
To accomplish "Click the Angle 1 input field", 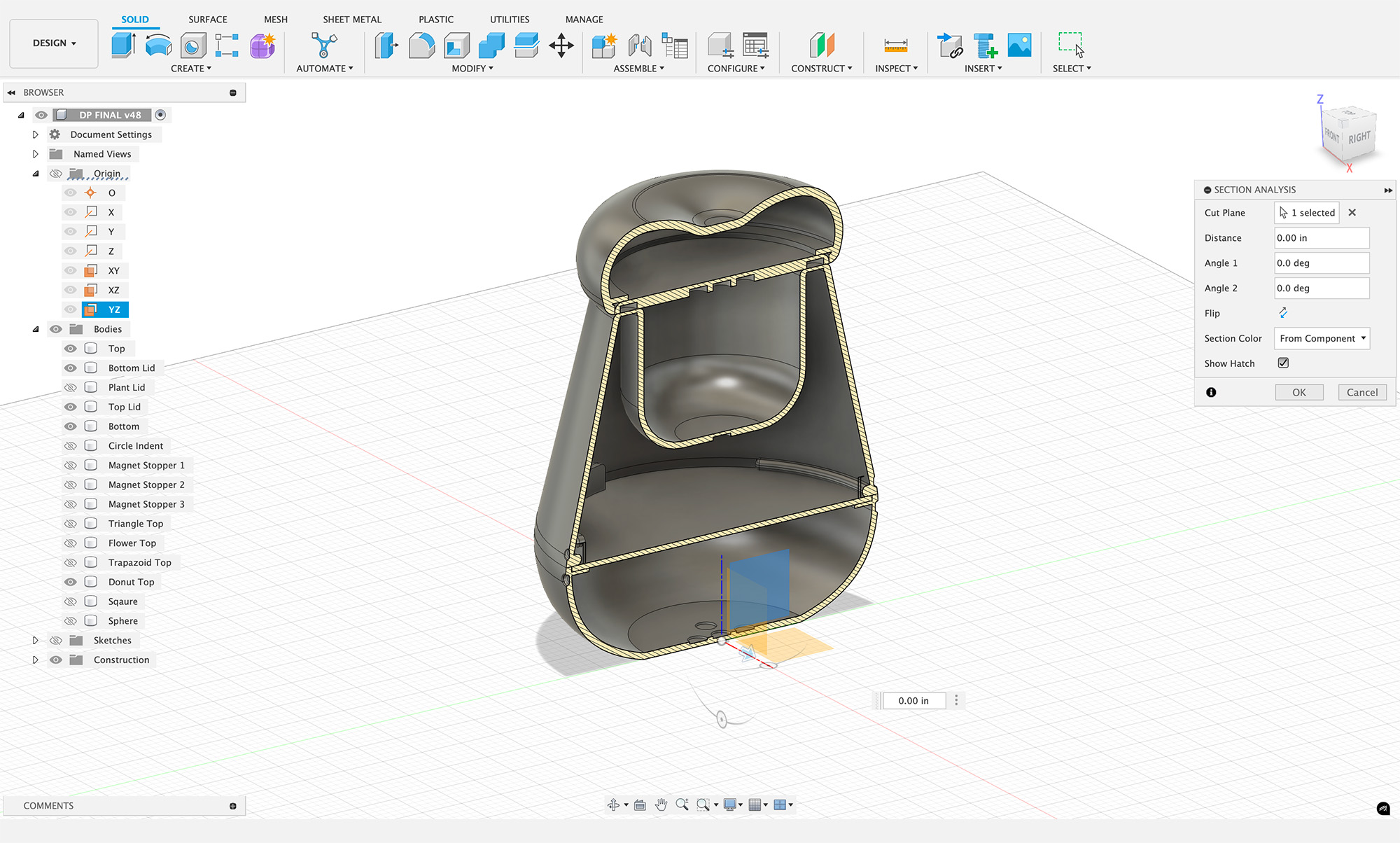I will tap(1321, 263).
